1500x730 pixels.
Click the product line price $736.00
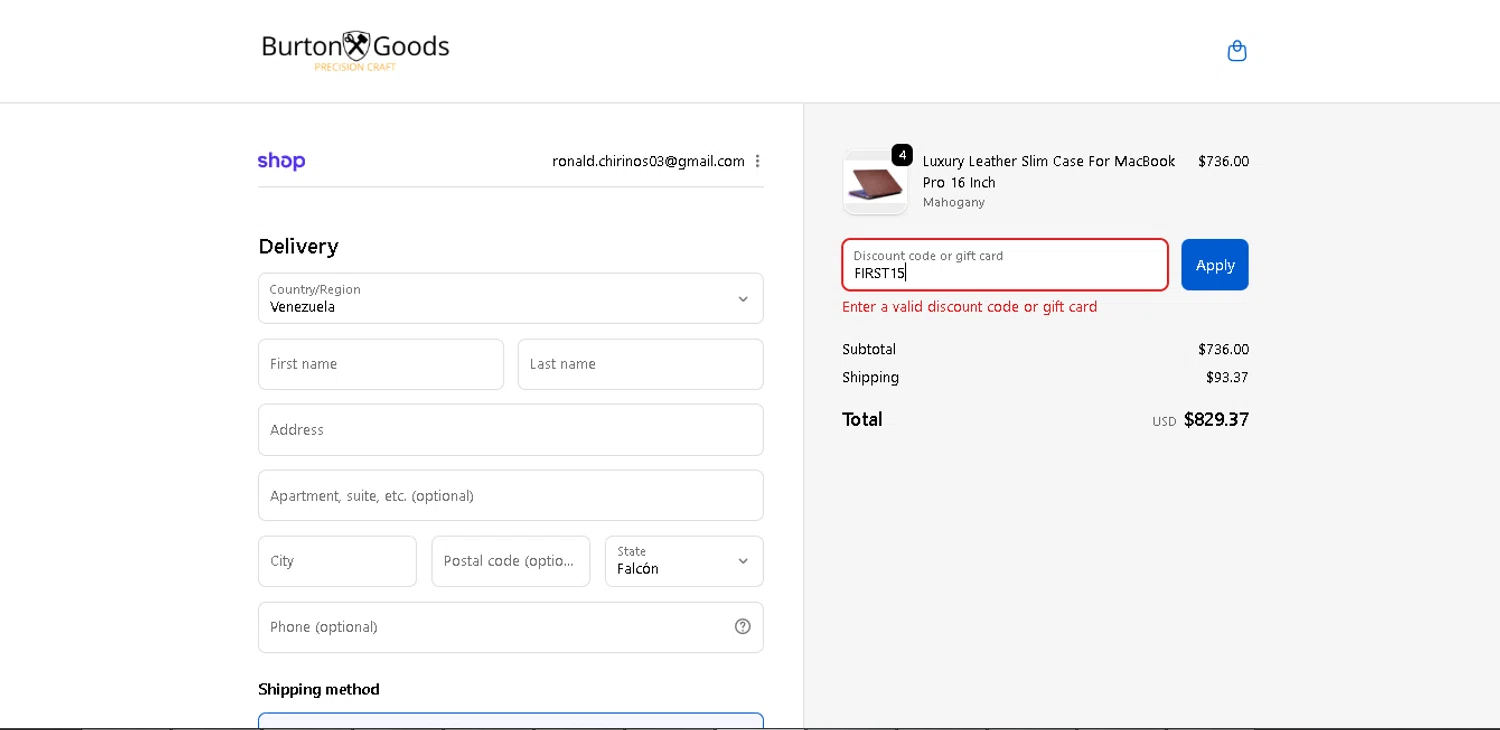click(1223, 161)
